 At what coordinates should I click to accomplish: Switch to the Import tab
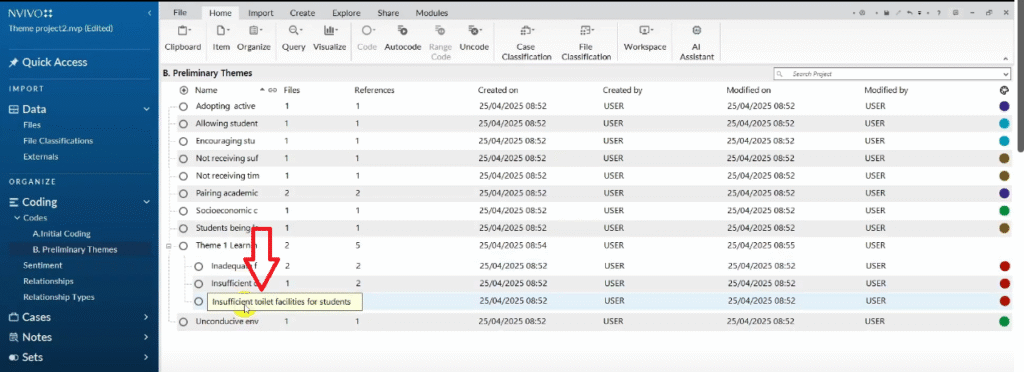[261, 13]
